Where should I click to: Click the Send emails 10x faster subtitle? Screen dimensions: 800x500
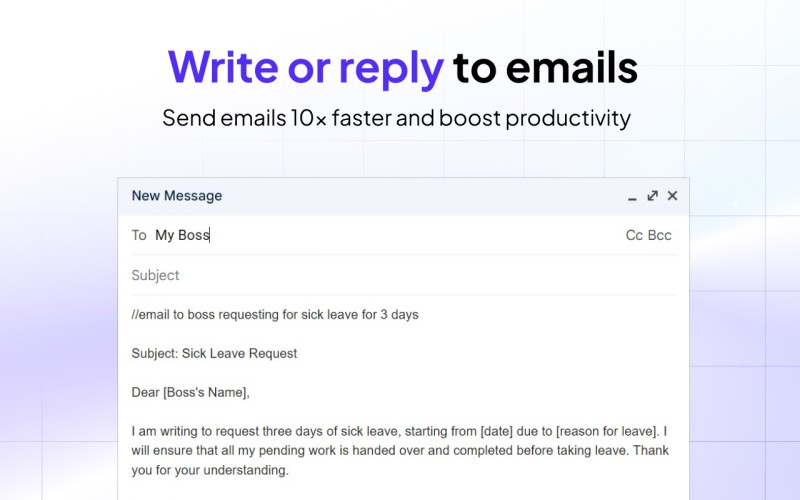click(396, 118)
